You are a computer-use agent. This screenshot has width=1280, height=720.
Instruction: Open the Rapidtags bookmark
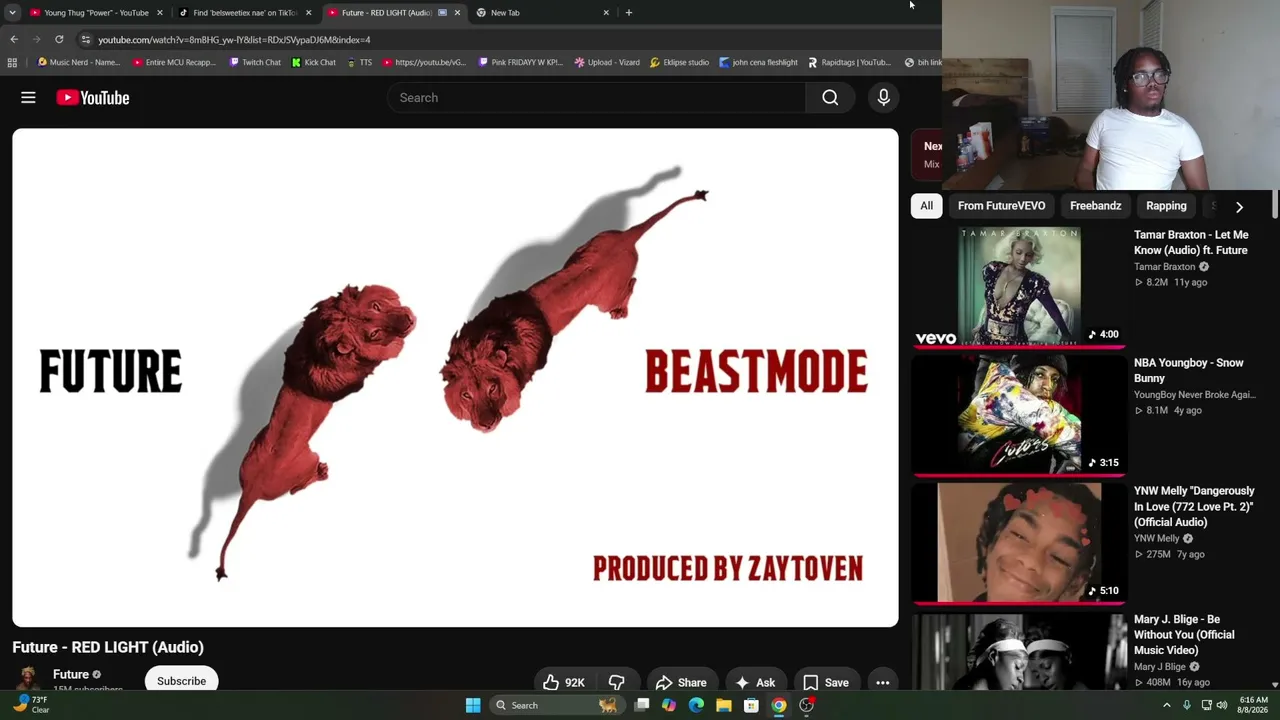pyautogui.click(x=849, y=62)
